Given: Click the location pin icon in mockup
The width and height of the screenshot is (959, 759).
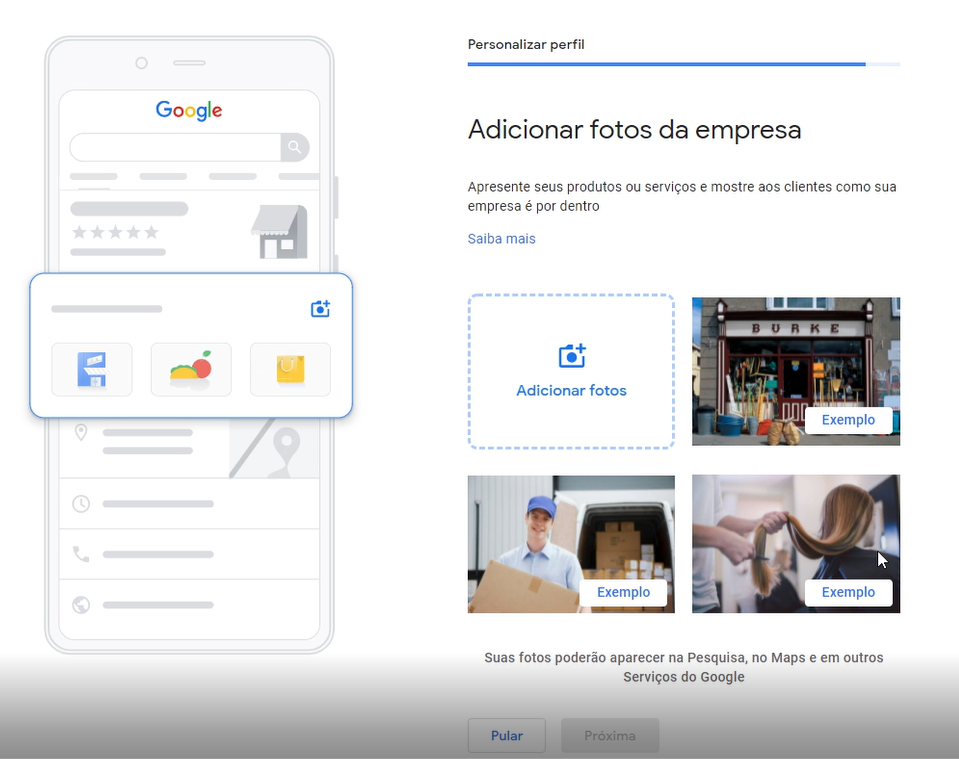Looking at the screenshot, I should pos(81,433).
